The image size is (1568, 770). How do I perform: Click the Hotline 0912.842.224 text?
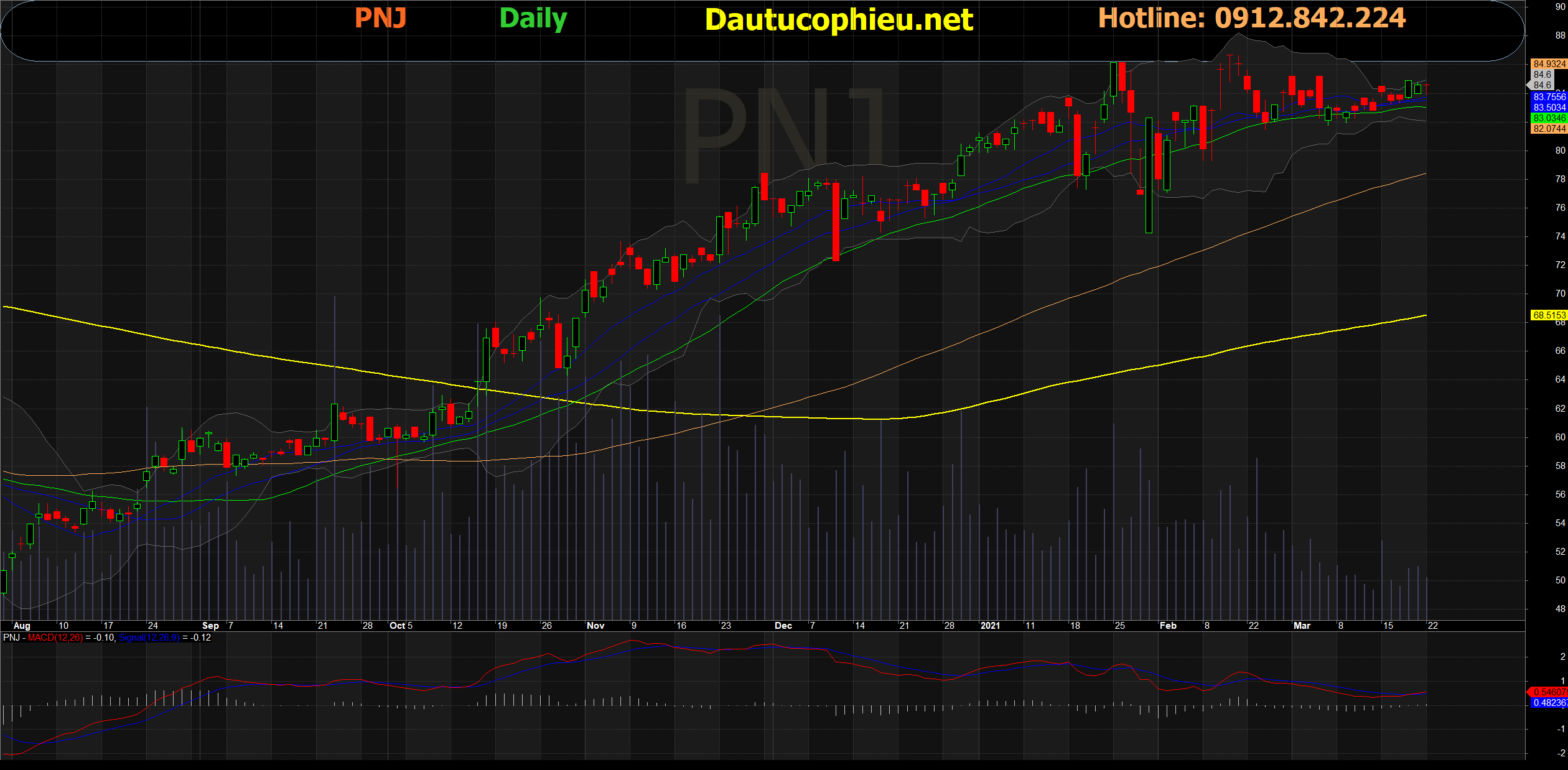coord(1251,18)
